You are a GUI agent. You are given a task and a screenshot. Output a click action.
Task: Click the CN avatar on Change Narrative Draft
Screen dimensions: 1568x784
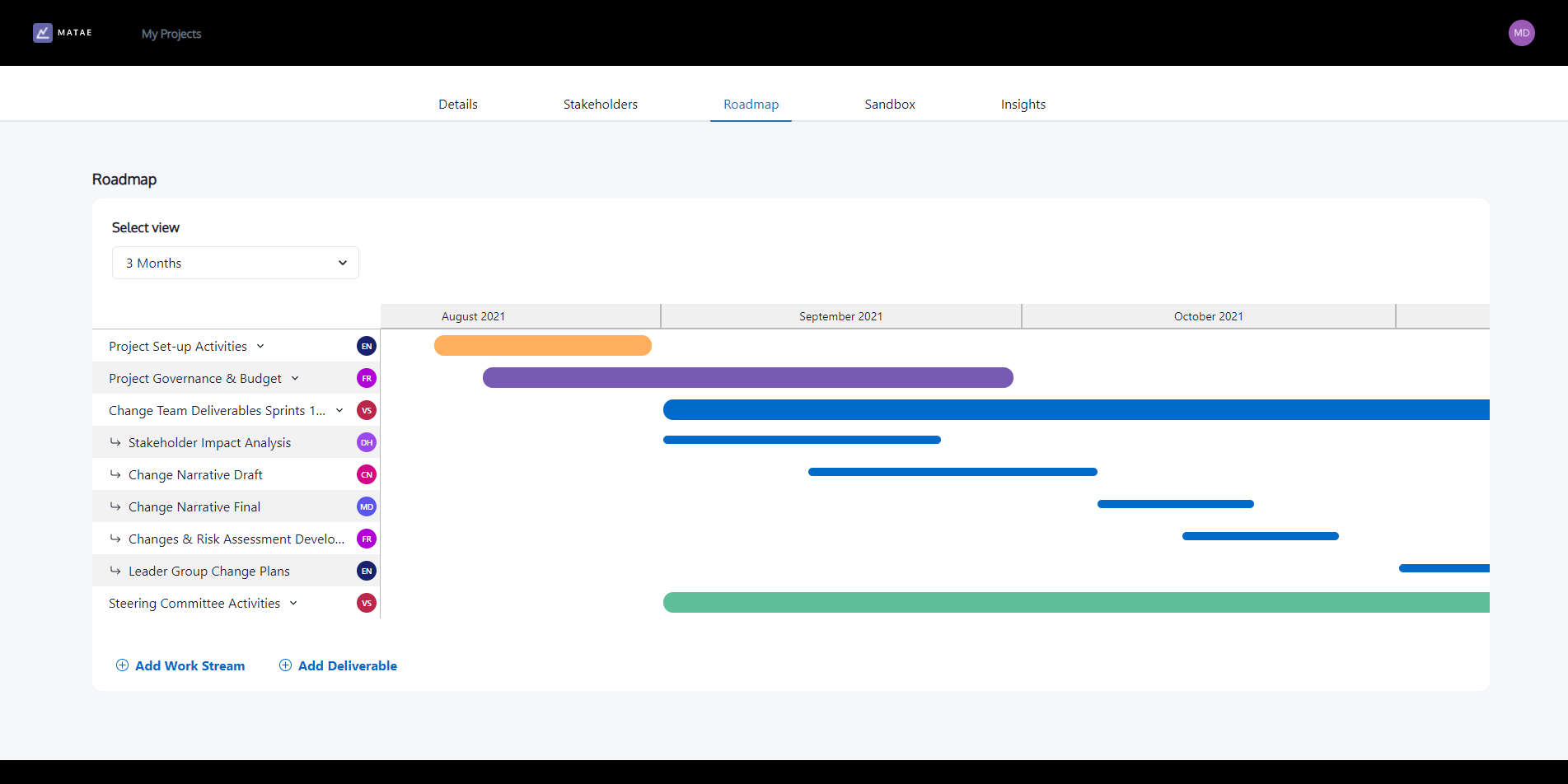click(x=366, y=474)
